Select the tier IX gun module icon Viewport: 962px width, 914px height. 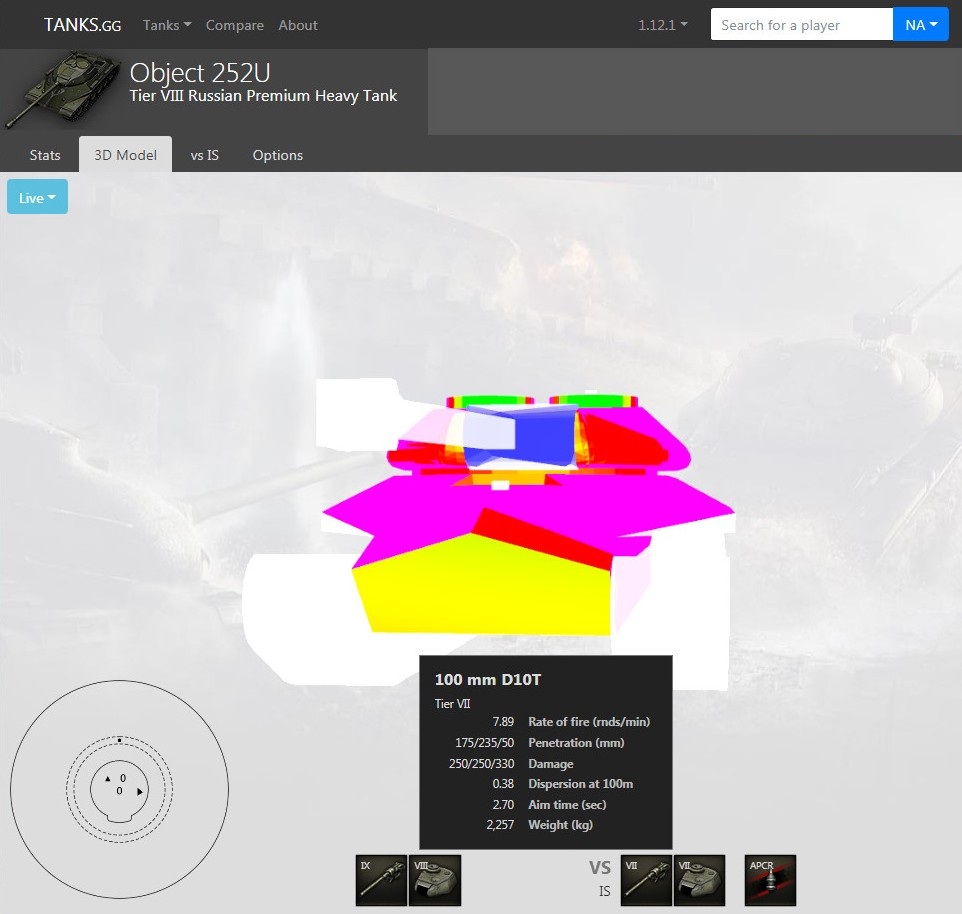pyautogui.click(x=381, y=880)
